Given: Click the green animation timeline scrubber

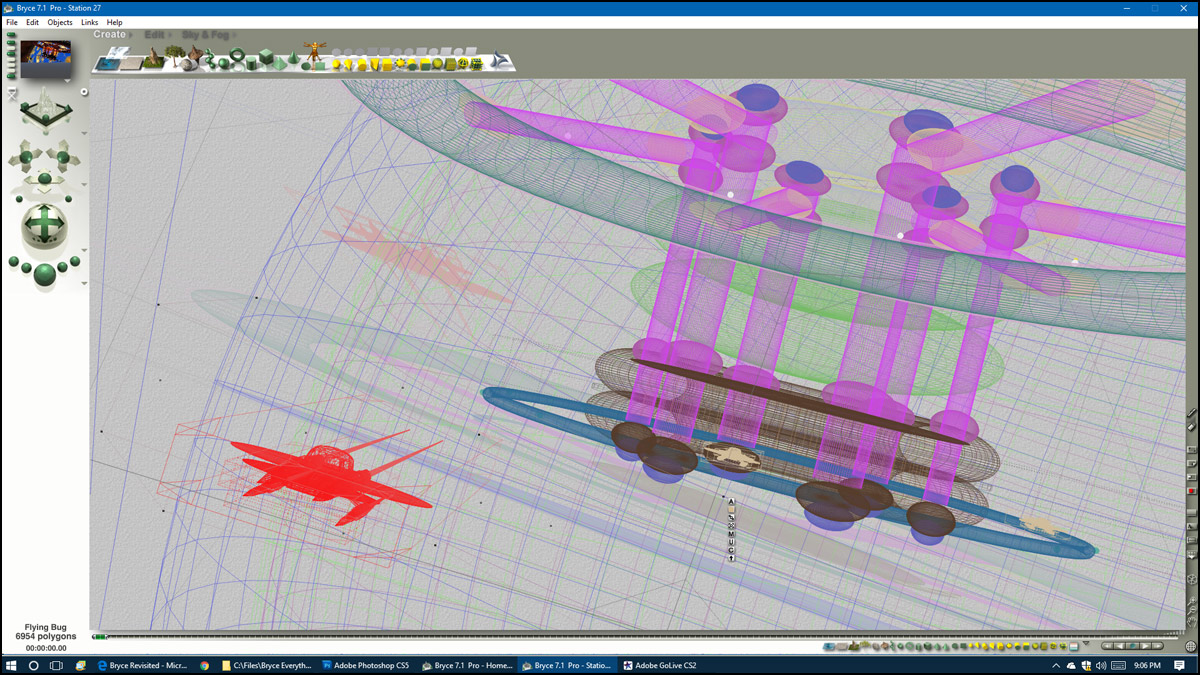Looking at the screenshot, I should pyautogui.click(x=99, y=637).
